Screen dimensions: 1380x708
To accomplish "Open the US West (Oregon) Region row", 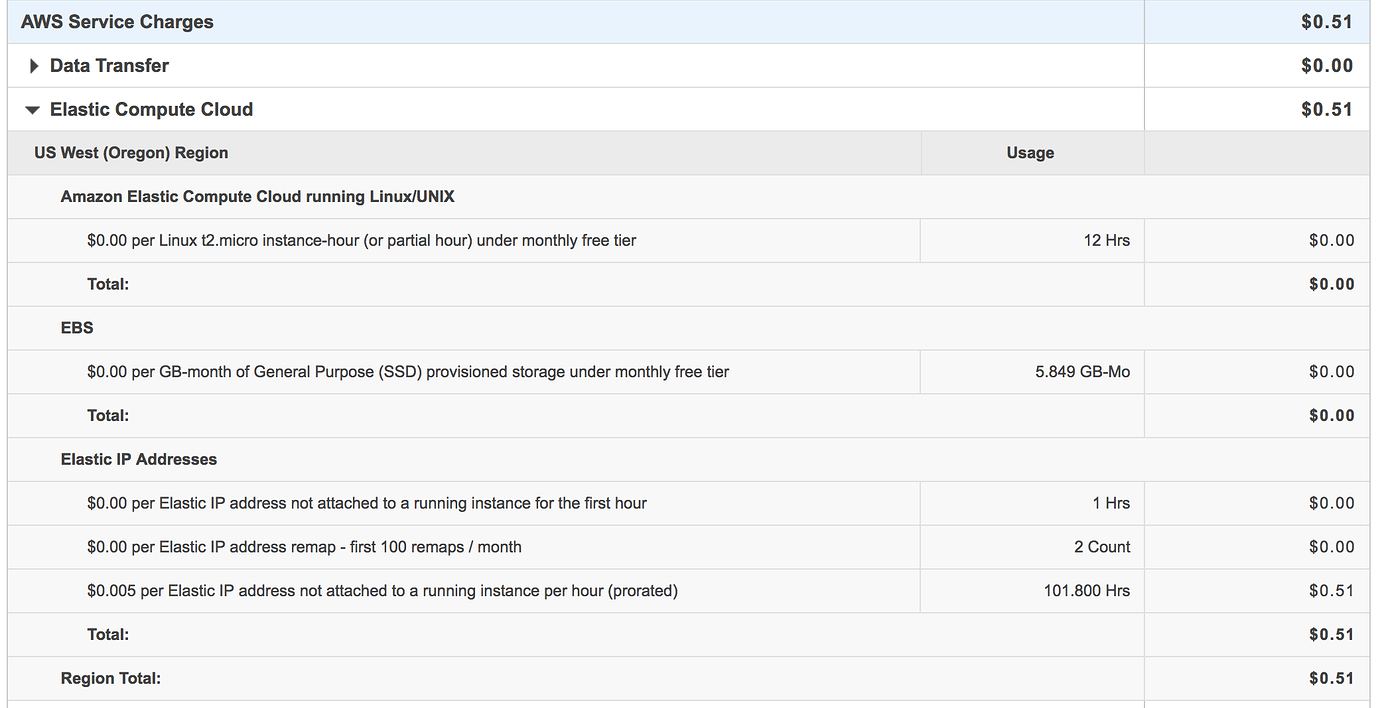I will [130, 152].
